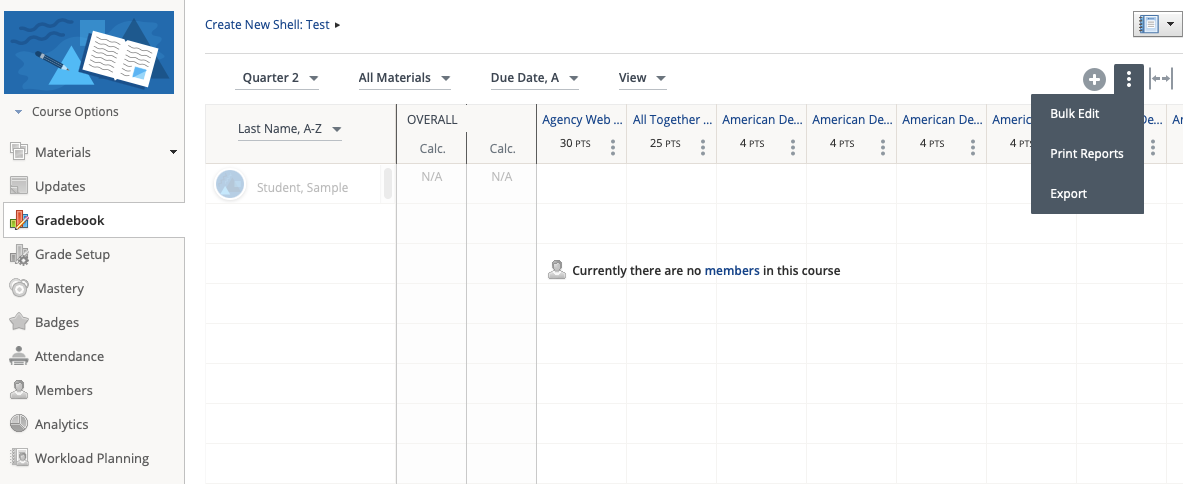Expand the Materials dropdown arrow
The width and height of the screenshot is (1200, 484).
pyautogui.click(x=173, y=153)
